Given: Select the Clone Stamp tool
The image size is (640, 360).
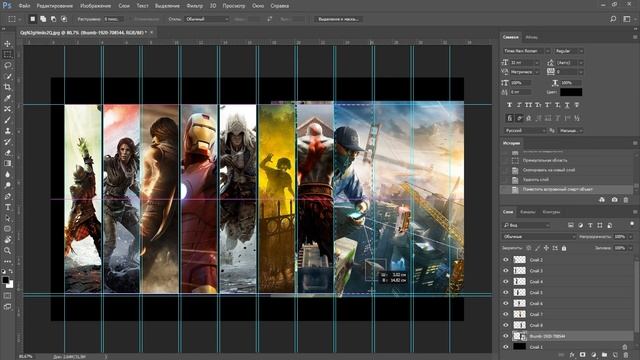Looking at the screenshot, I should pos(7,131).
